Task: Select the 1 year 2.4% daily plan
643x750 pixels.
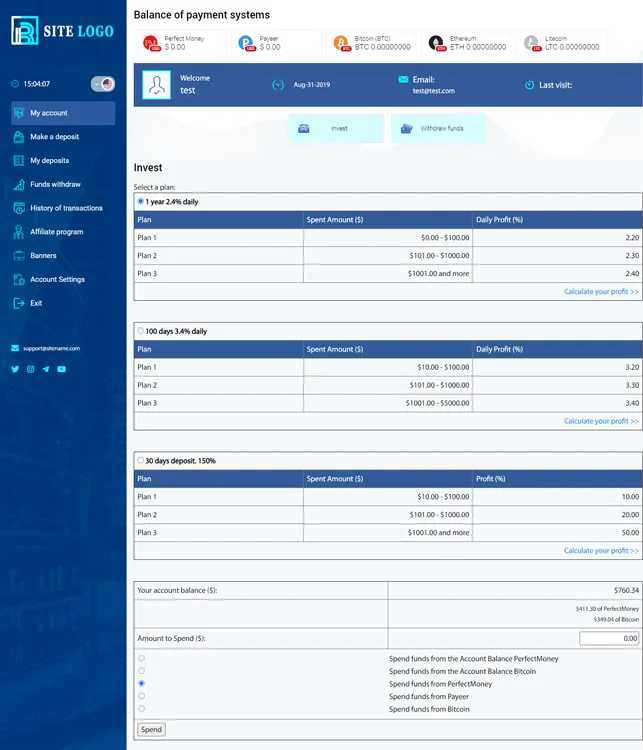Action: (141, 201)
